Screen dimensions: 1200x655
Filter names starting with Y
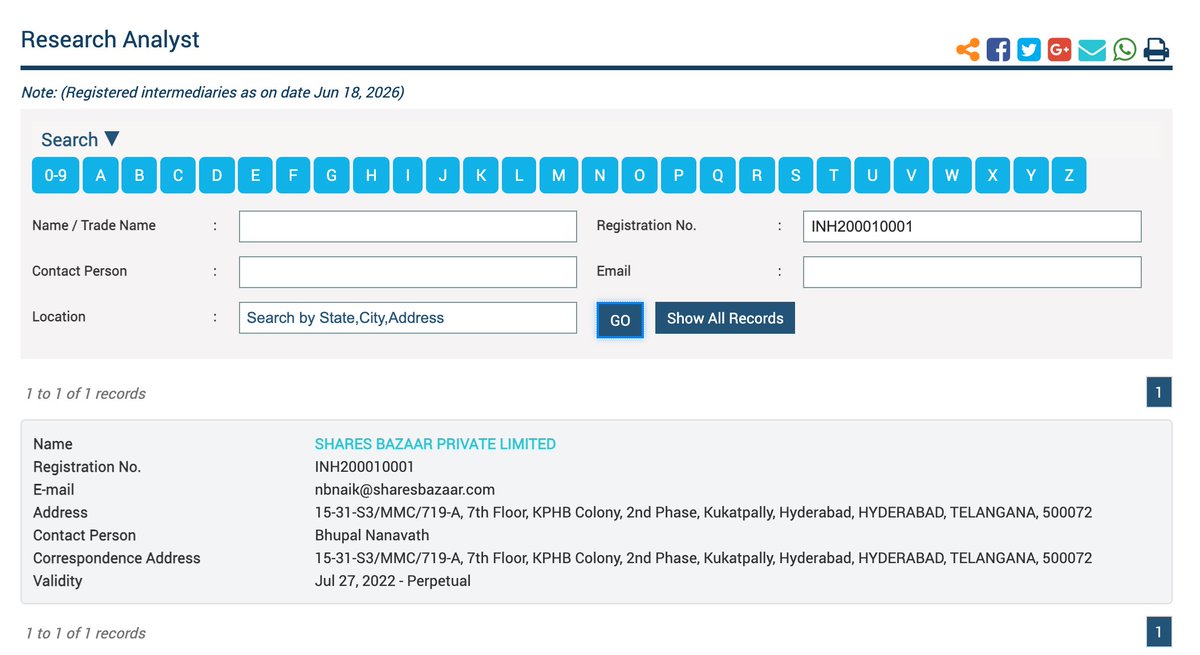point(1031,175)
